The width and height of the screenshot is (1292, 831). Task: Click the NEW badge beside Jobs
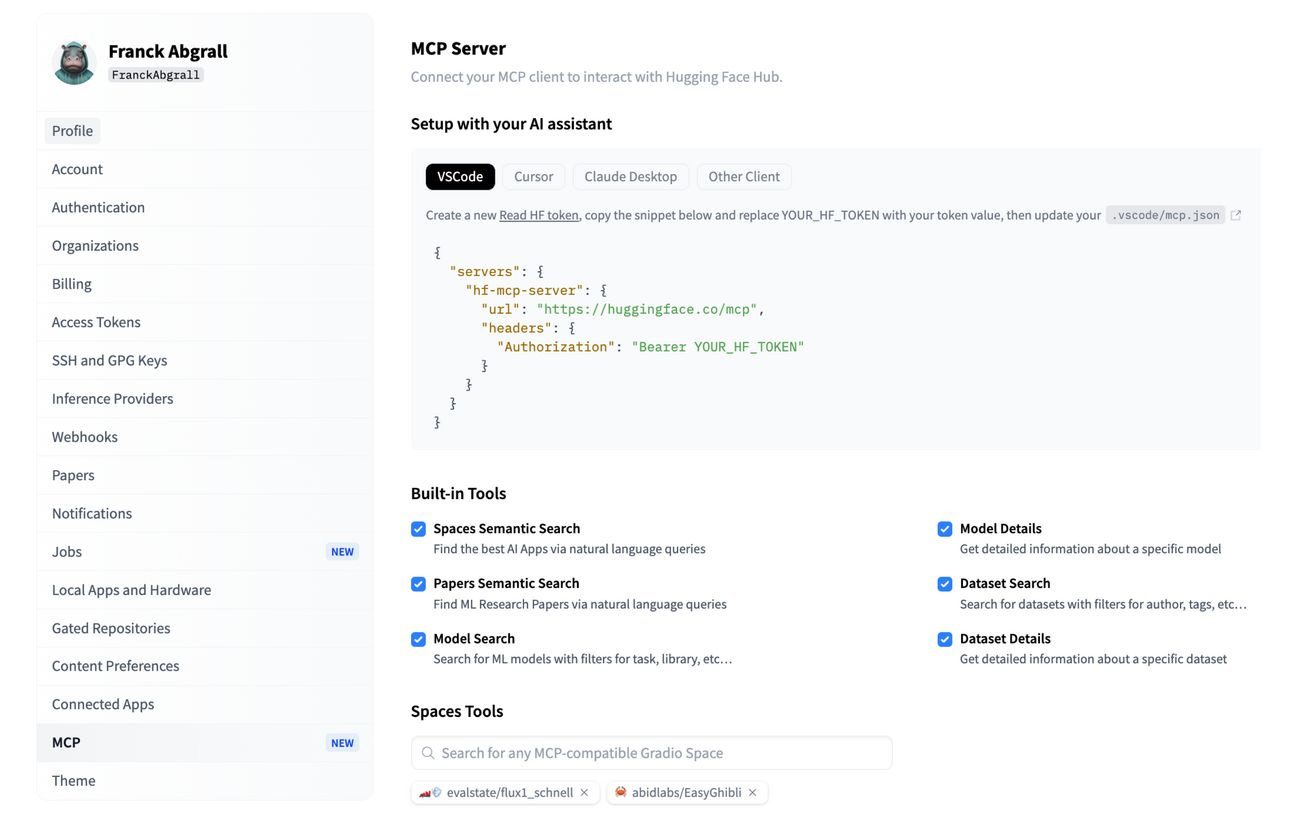342,552
